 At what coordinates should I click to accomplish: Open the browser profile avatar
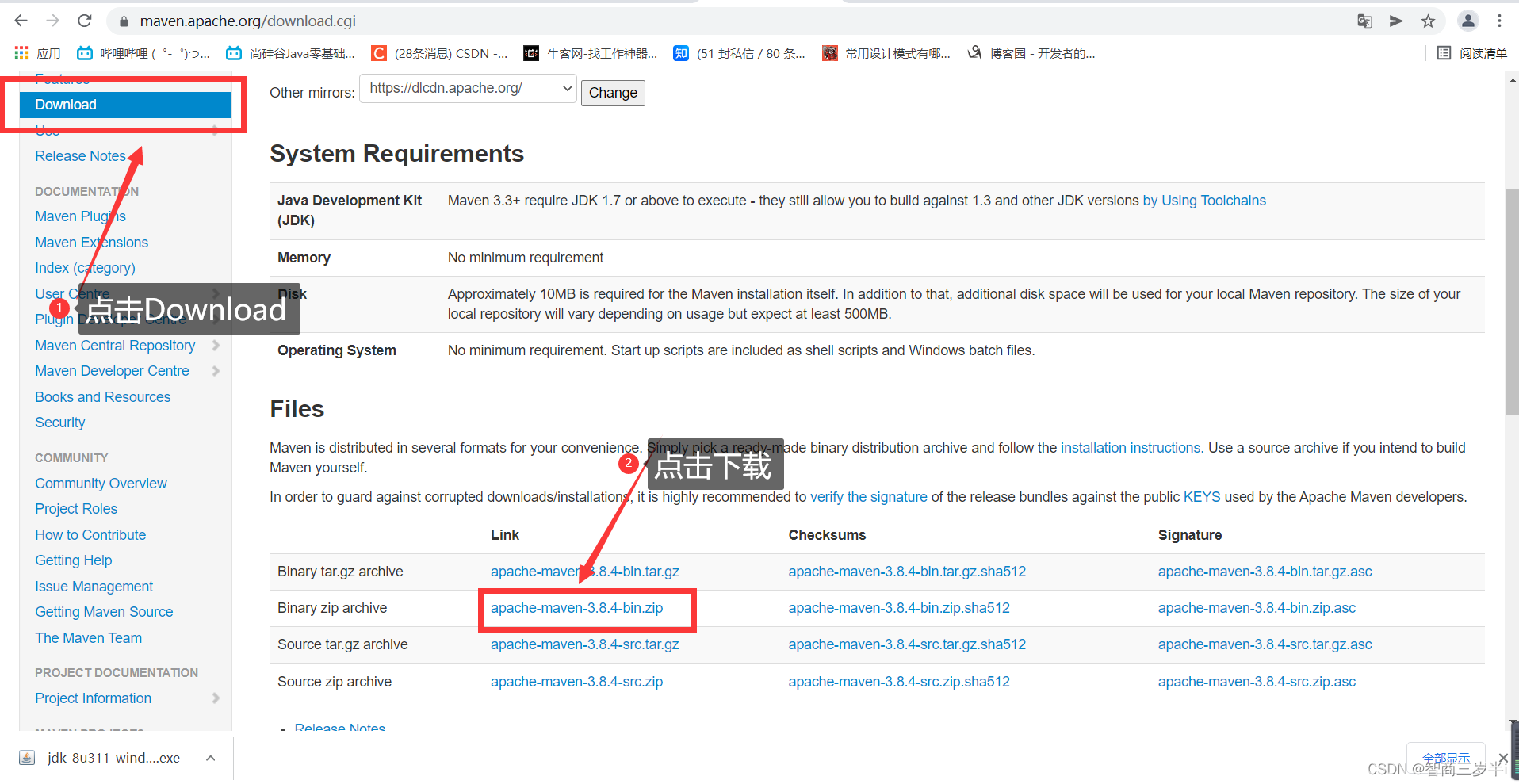pos(1468,21)
